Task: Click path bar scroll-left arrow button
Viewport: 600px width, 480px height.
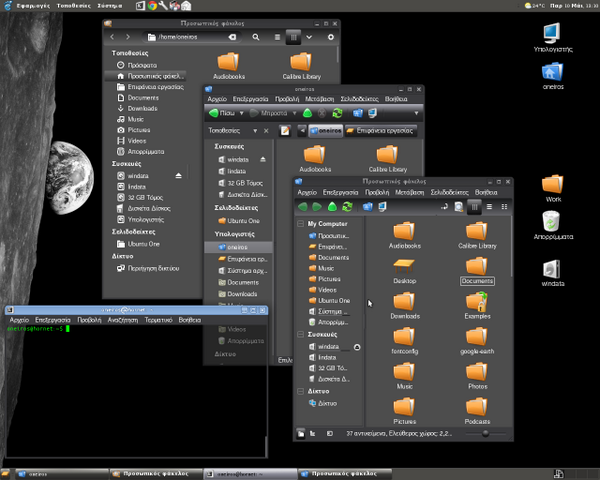Action: pos(302,131)
